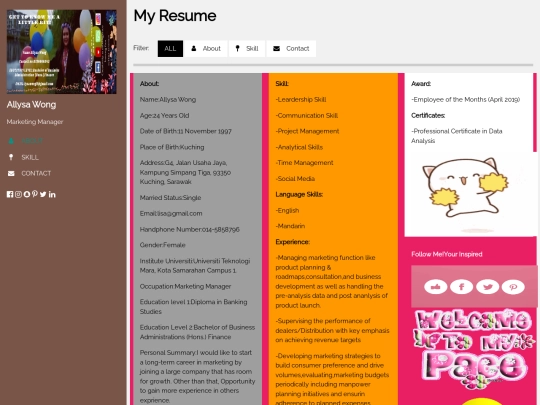Click the Communication Skill entry

[x=307, y=116]
